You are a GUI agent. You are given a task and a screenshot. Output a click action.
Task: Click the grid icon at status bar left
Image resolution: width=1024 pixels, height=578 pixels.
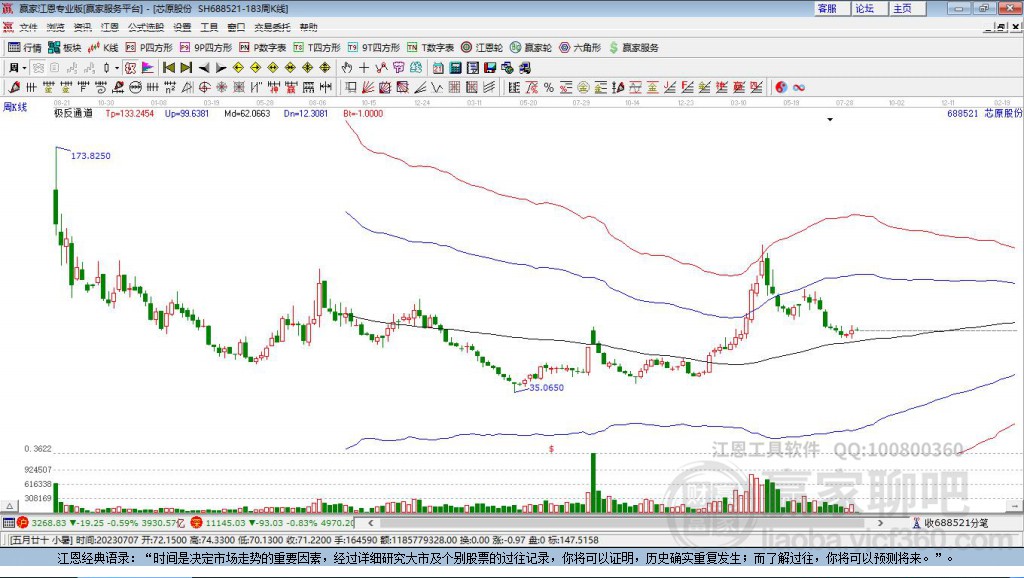coord(8,522)
